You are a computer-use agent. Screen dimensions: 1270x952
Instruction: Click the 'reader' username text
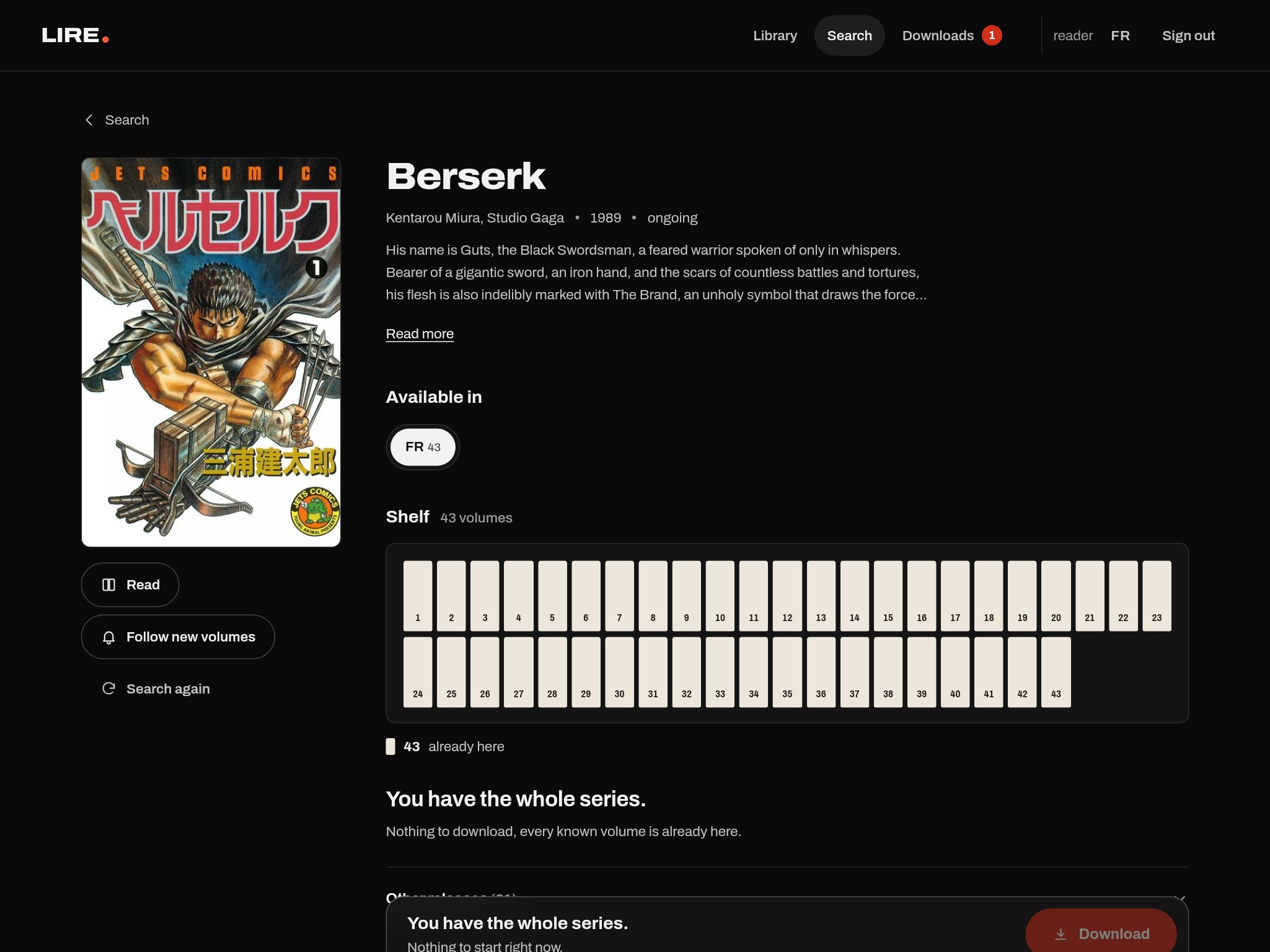tap(1073, 35)
